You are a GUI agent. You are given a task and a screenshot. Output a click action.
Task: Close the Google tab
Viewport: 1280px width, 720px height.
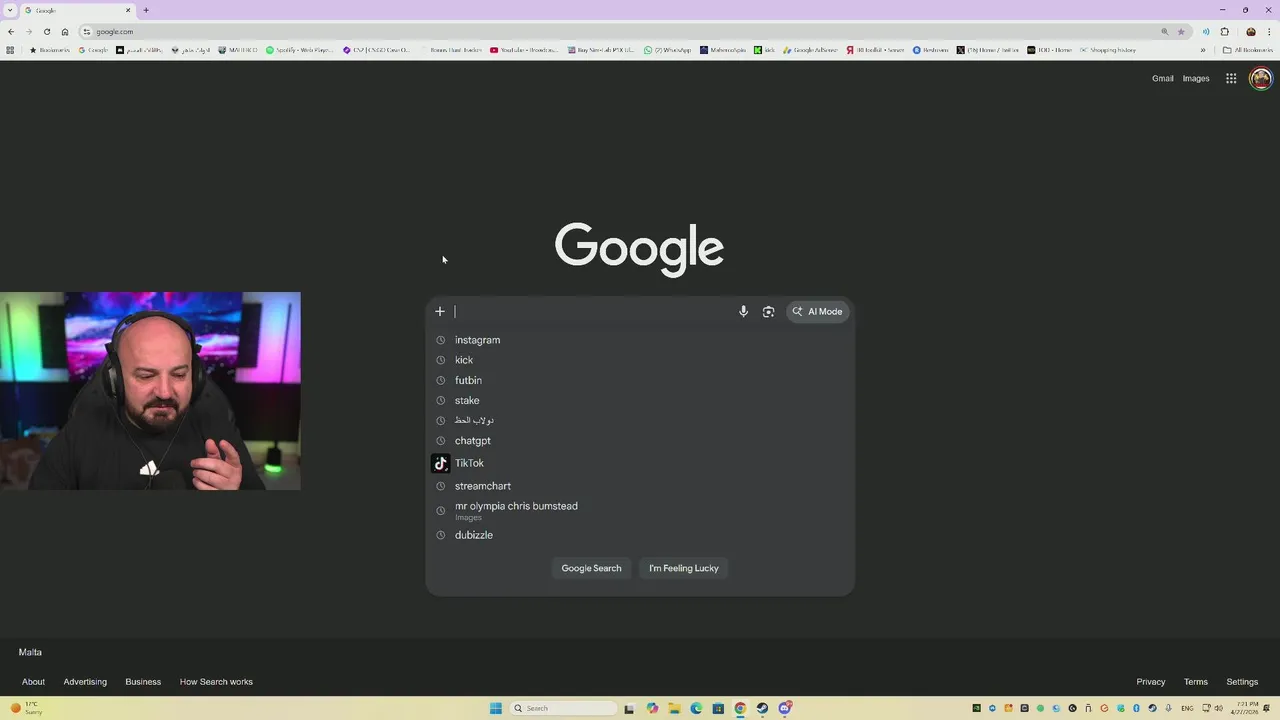click(128, 10)
